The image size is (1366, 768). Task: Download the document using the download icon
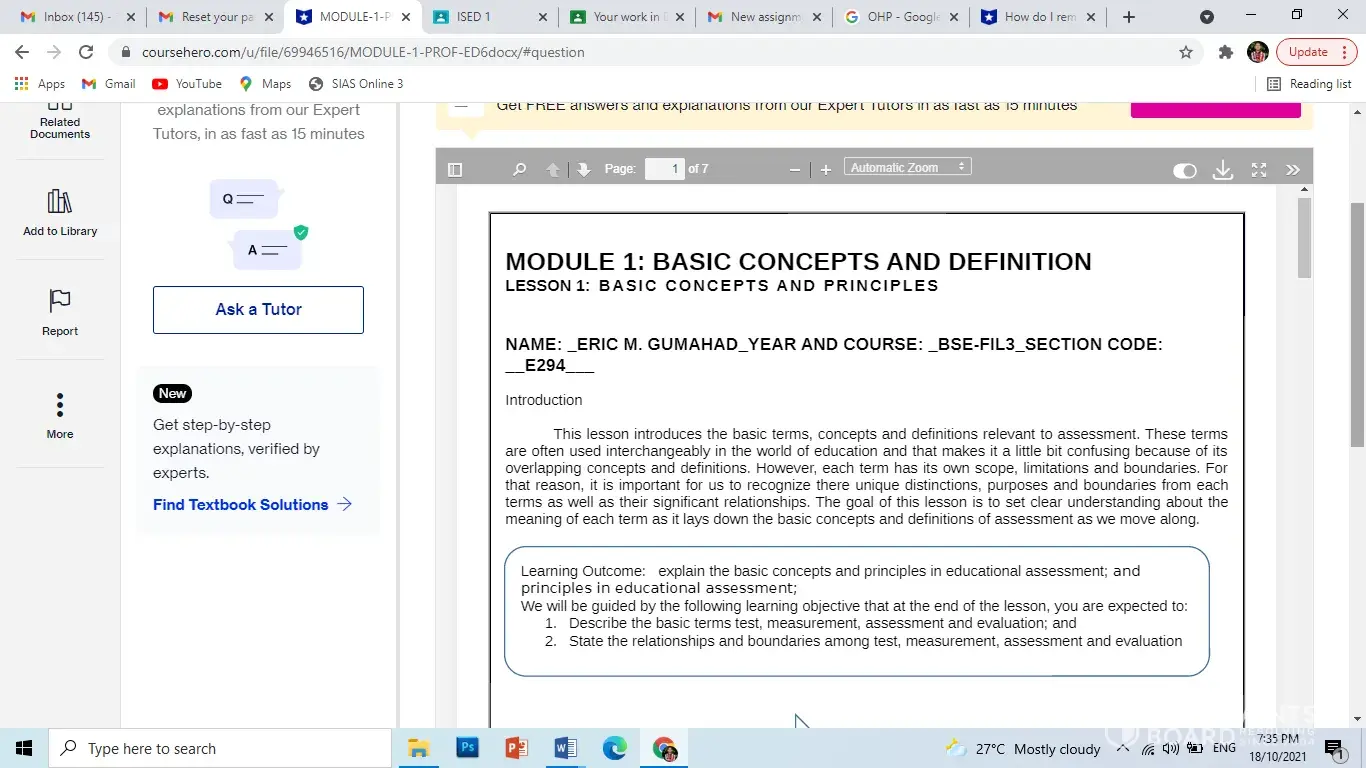pos(1222,170)
